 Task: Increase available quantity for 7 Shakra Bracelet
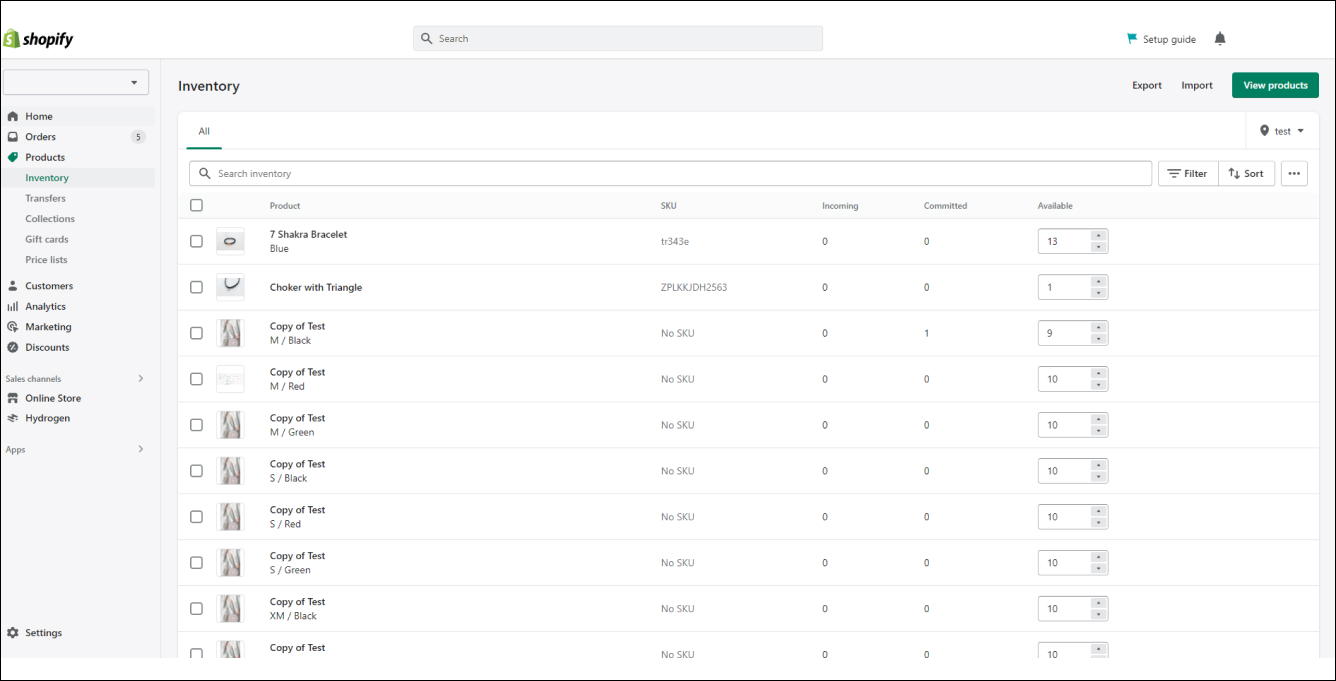pyautogui.click(x=1099, y=236)
